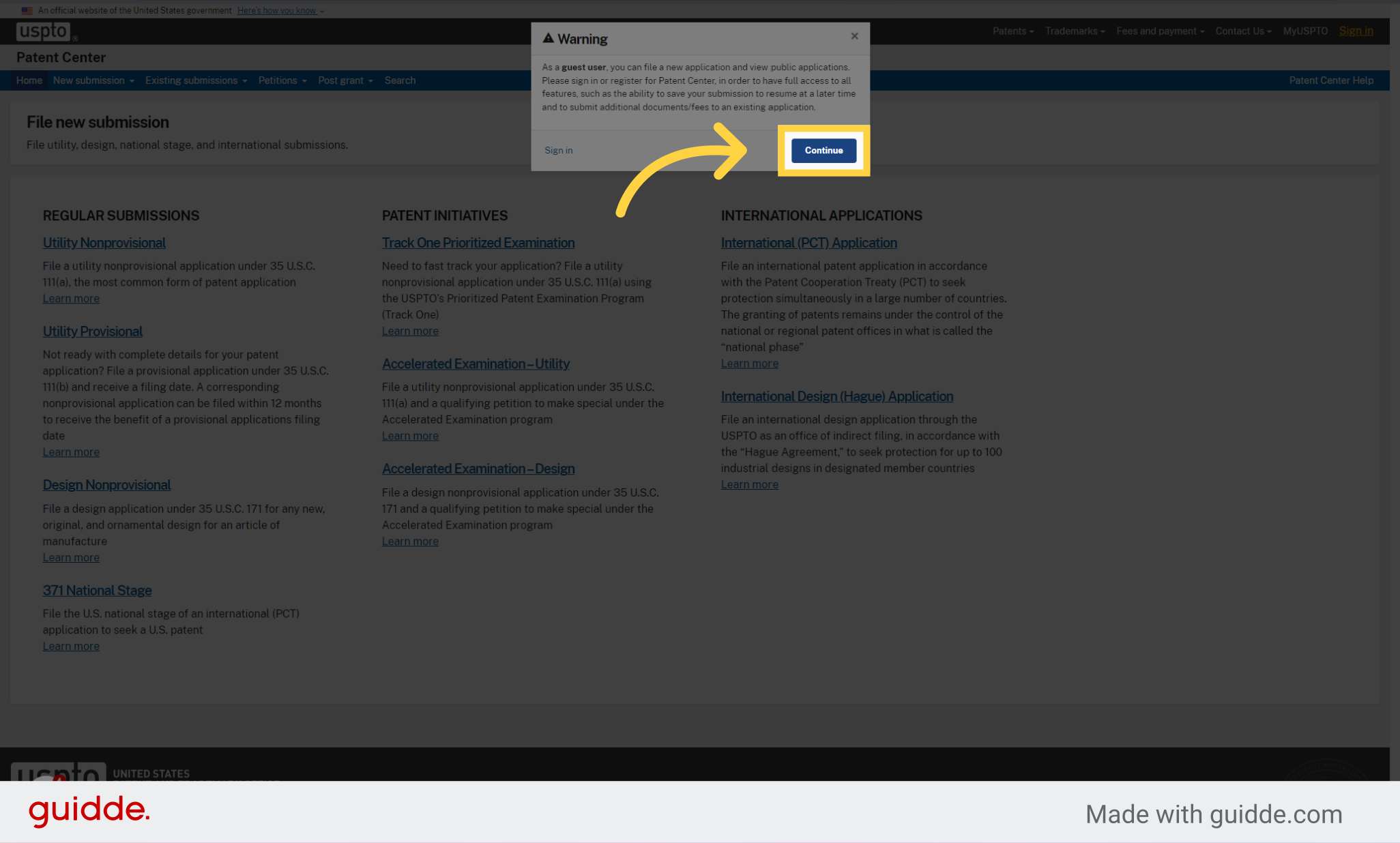Viewport: 1400px width, 843px height.
Task: Expand the Fees and payment dropdown
Action: 1160,31
